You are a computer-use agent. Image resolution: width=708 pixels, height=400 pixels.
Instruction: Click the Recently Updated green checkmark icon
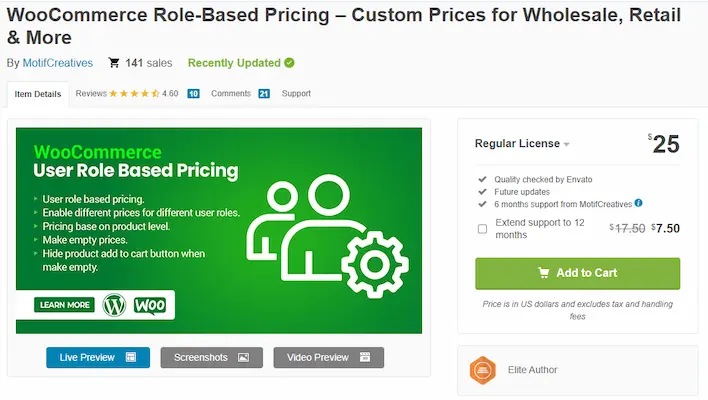tap(289, 63)
